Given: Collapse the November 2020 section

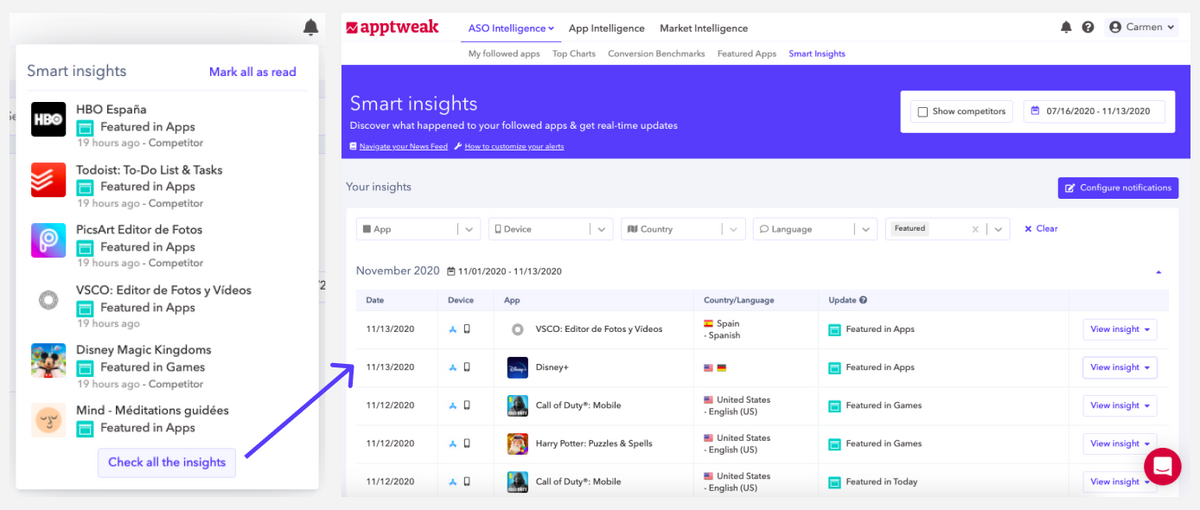Looking at the screenshot, I should coord(1158,272).
